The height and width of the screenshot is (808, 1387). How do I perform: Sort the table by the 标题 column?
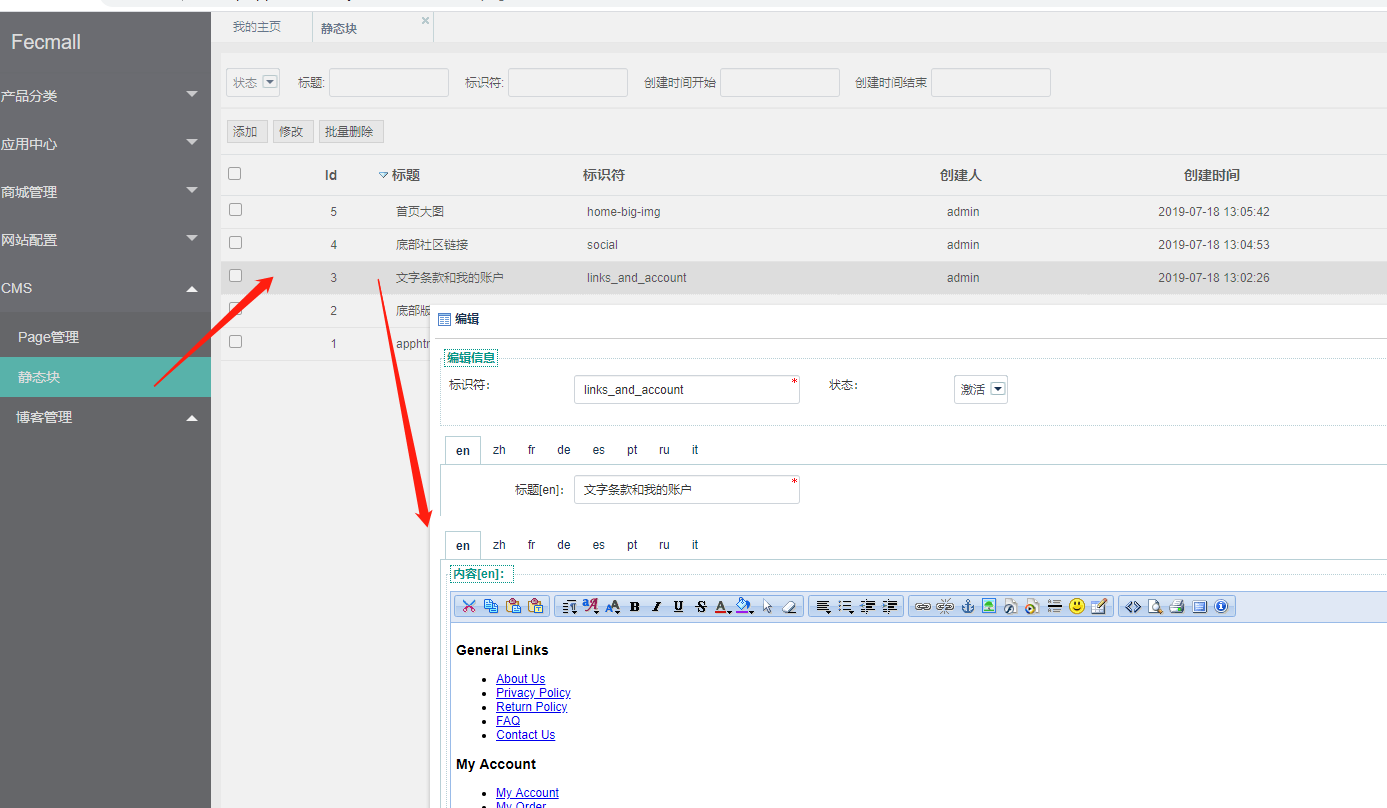406,175
